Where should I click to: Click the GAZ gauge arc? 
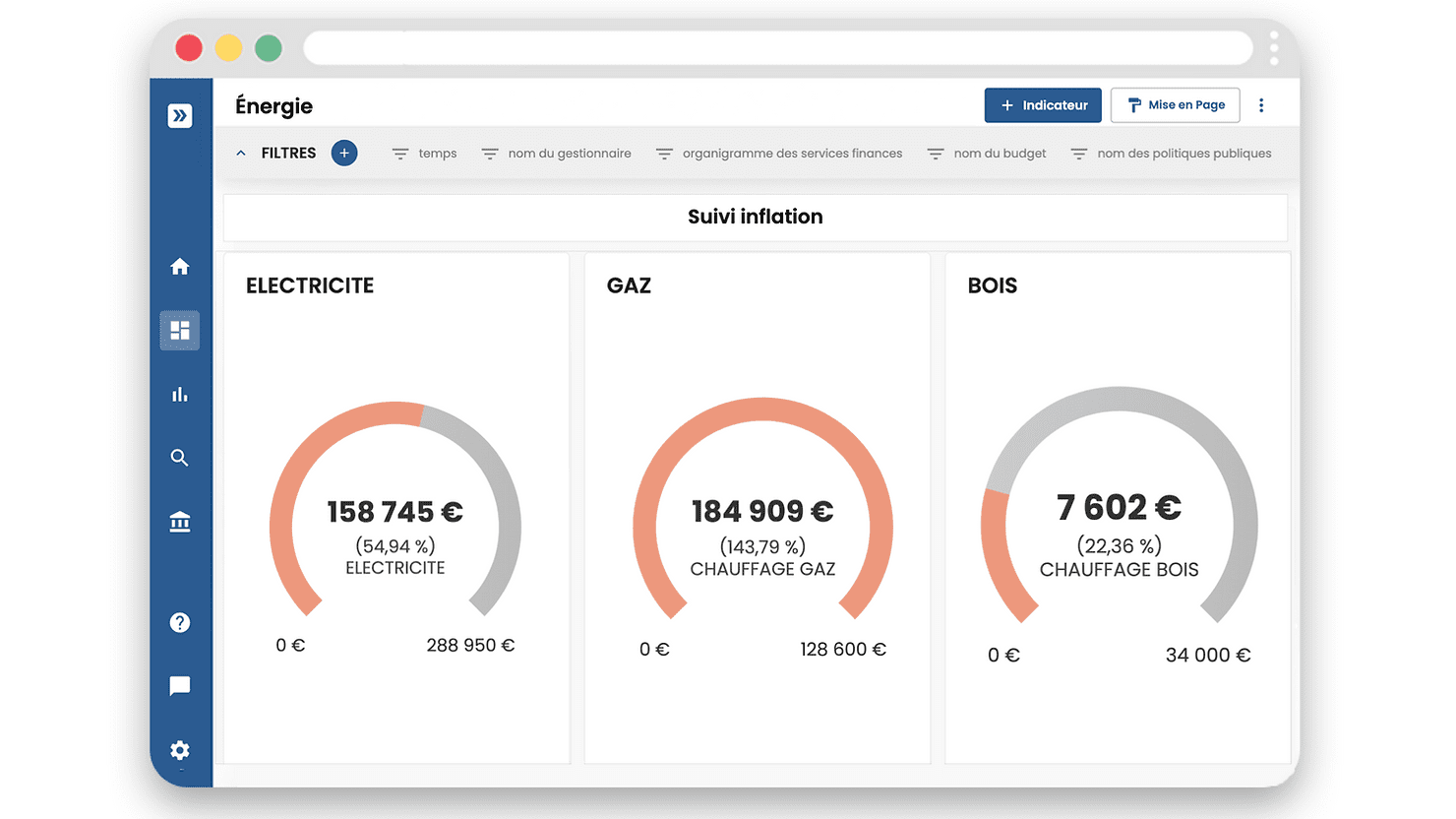(x=762, y=509)
